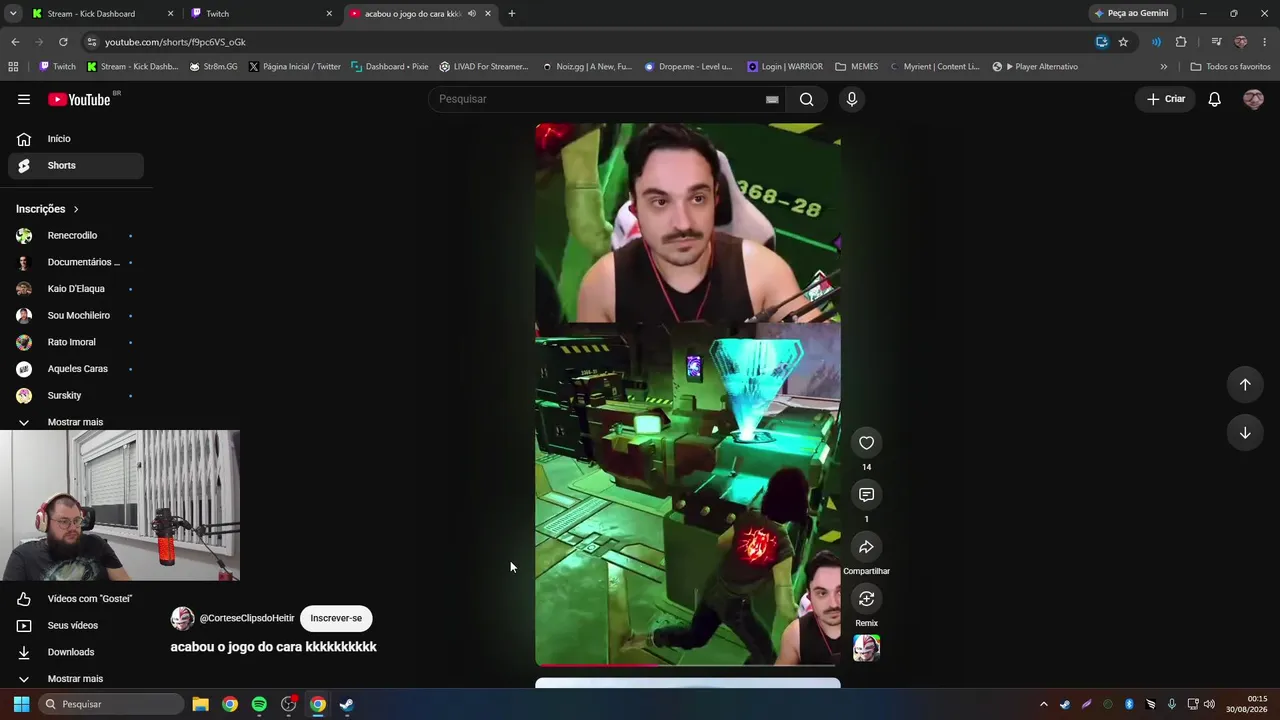1280x720 pixels.
Task: Open the Kaio D'Elaqua subscription
Action: (x=76, y=289)
